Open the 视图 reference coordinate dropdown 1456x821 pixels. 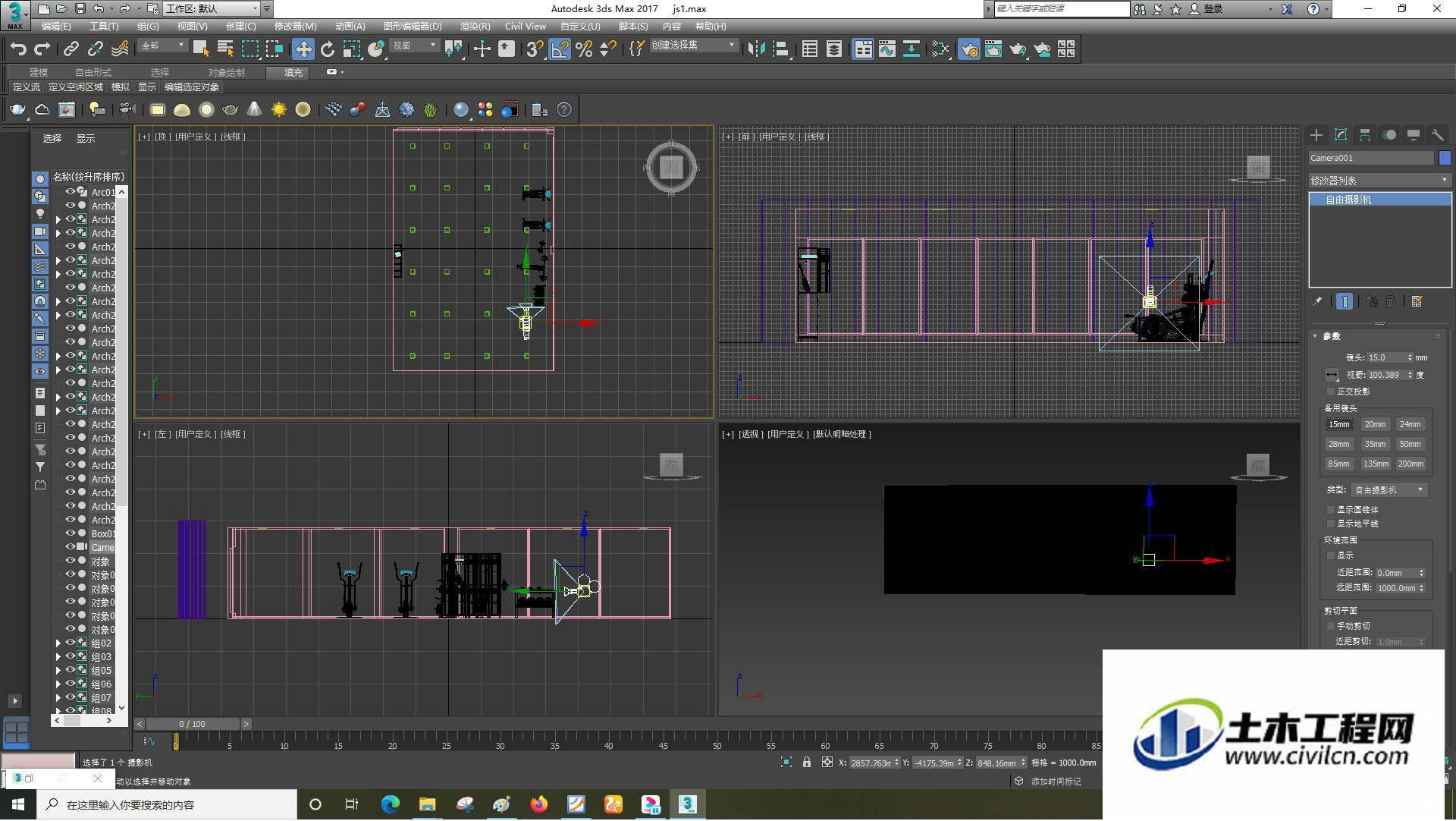[414, 46]
